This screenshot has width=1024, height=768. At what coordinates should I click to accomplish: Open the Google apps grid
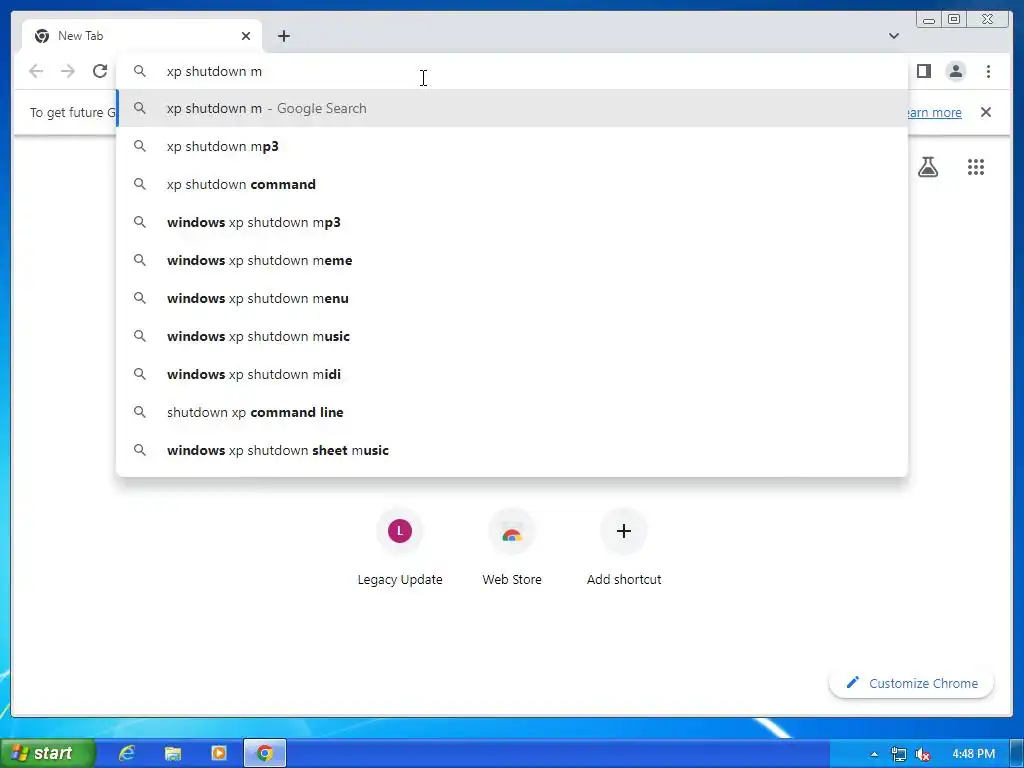[975, 167]
